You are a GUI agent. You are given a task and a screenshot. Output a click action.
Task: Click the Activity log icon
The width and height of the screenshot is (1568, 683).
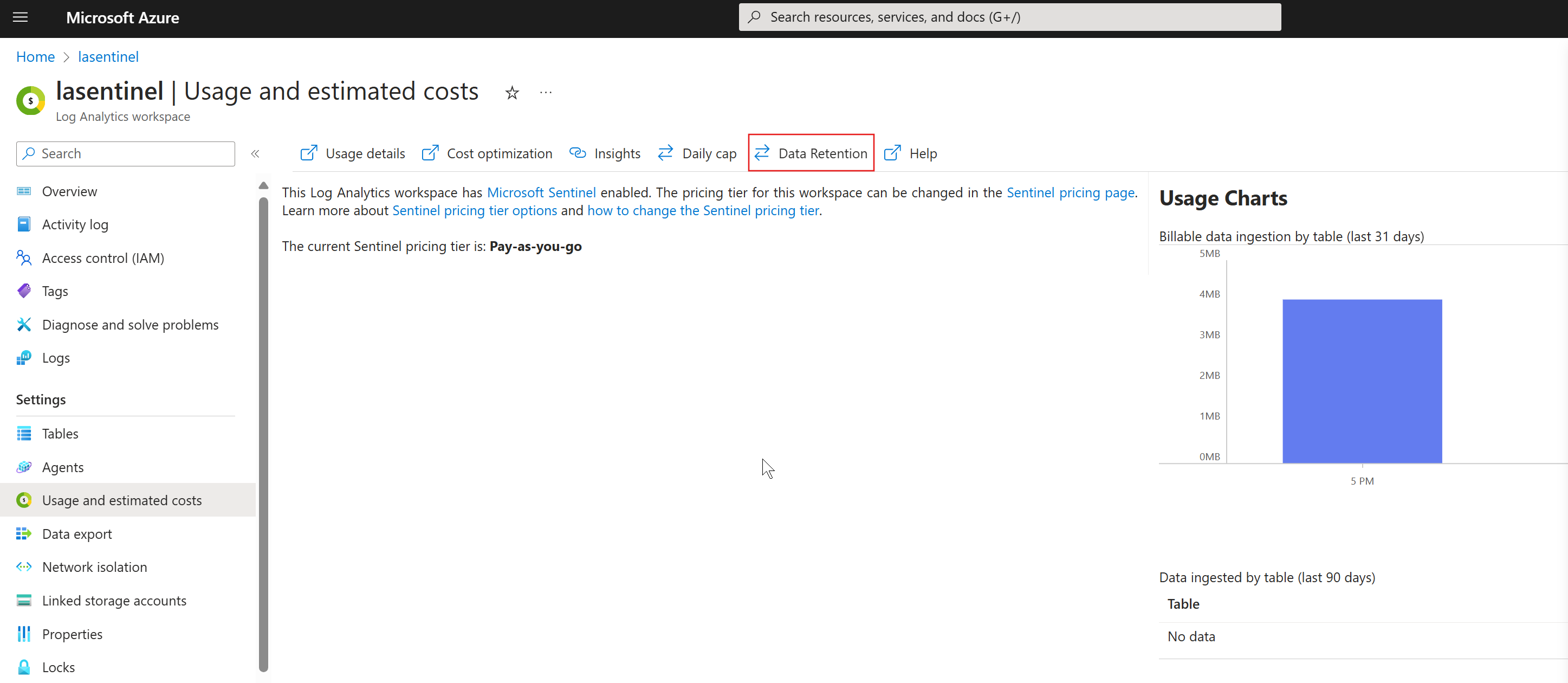tap(24, 224)
